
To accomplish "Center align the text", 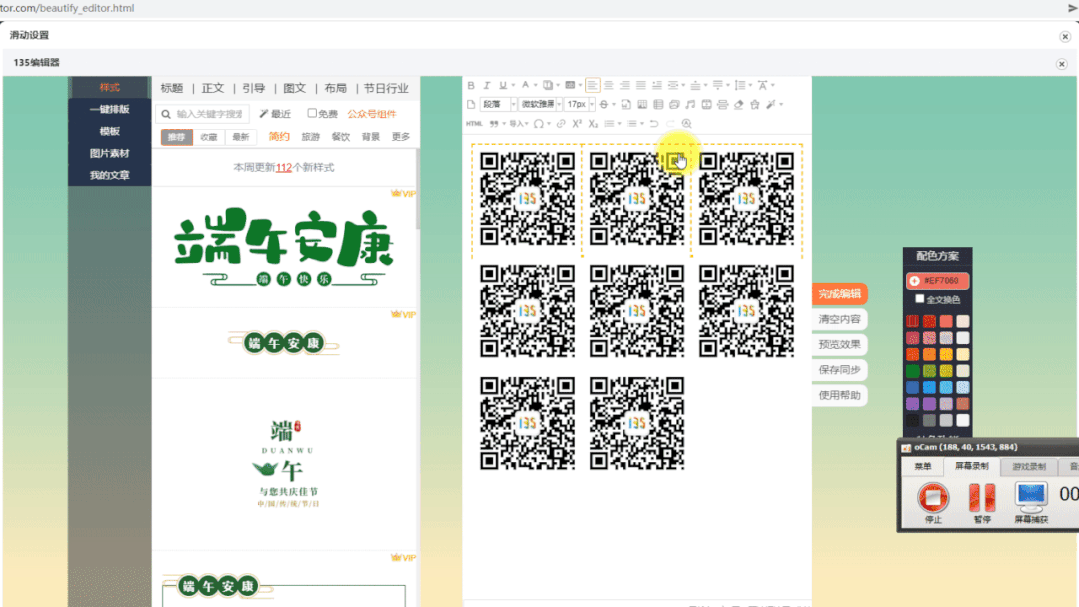I will 609,85.
